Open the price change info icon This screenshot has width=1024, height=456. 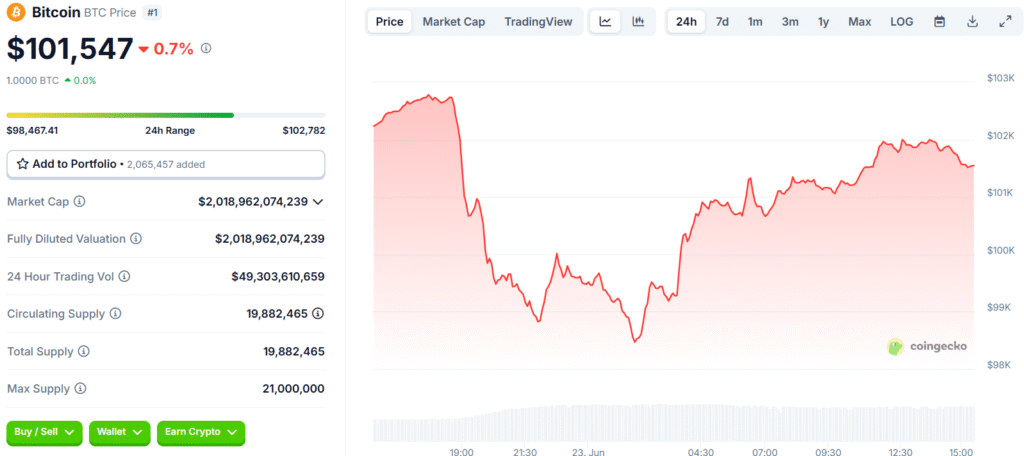pos(206,48)
